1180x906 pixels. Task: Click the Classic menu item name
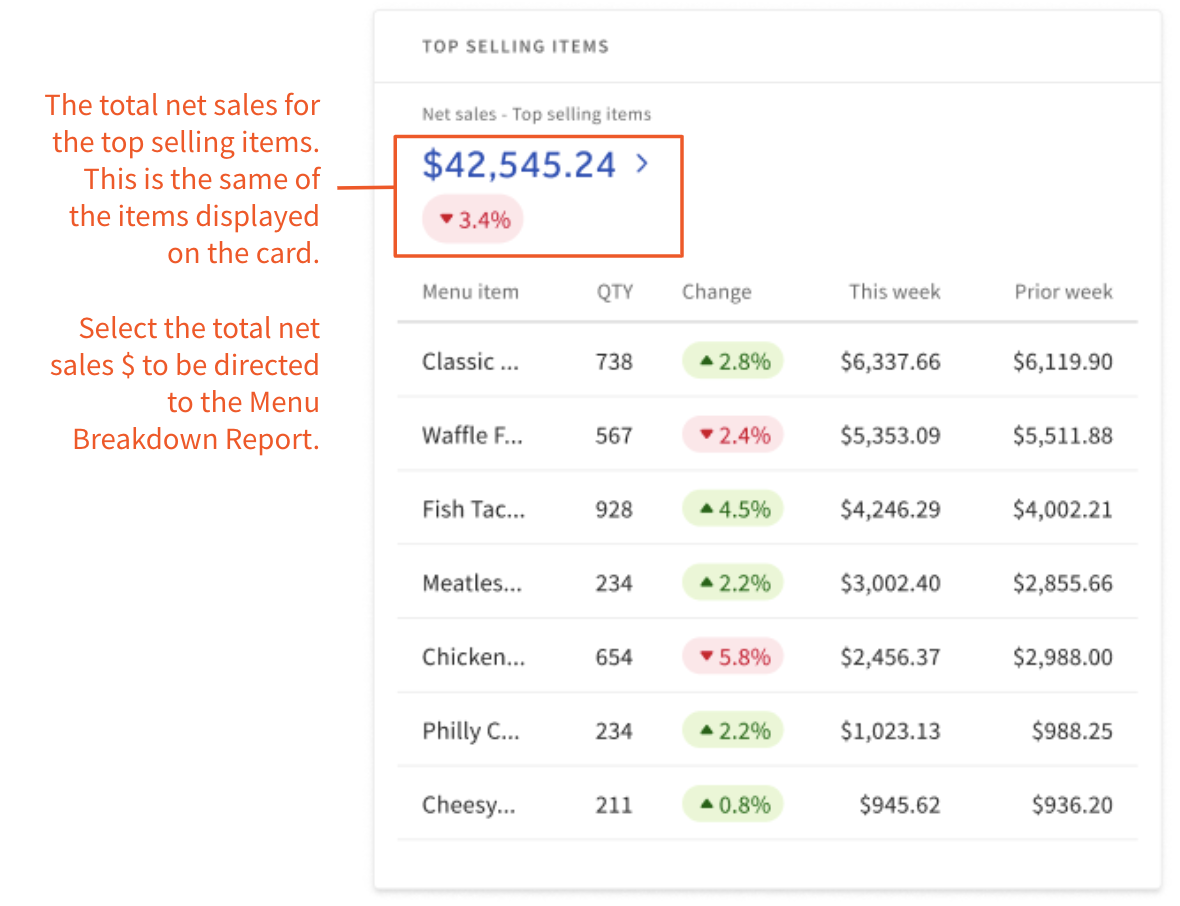point(470,361)
